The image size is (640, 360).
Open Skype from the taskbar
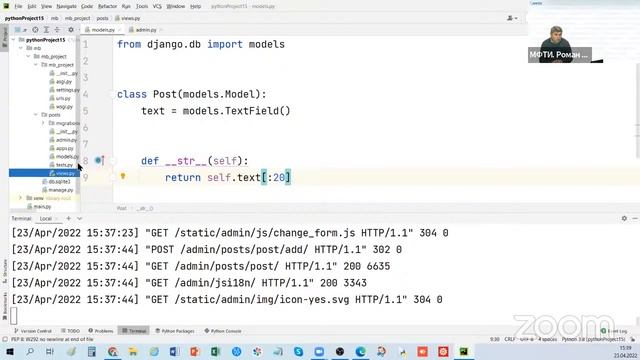(x=298, y=351)
